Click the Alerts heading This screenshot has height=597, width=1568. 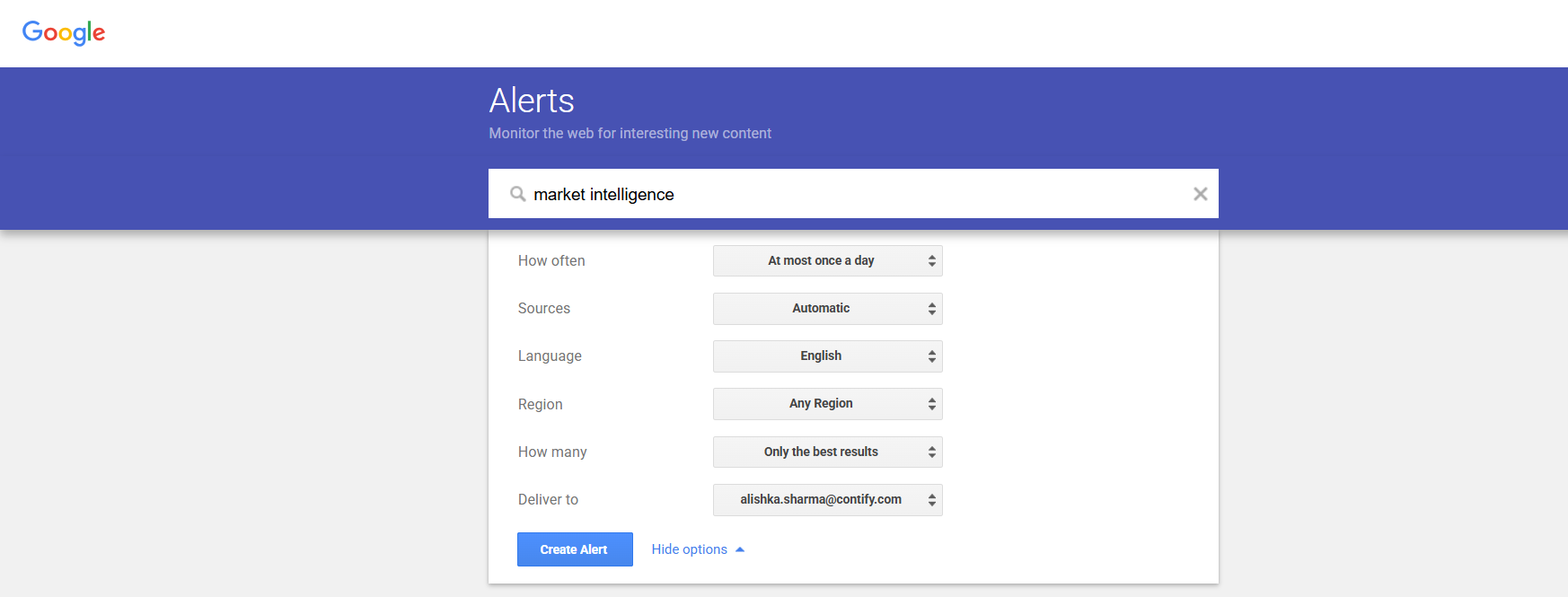[532, 101]
